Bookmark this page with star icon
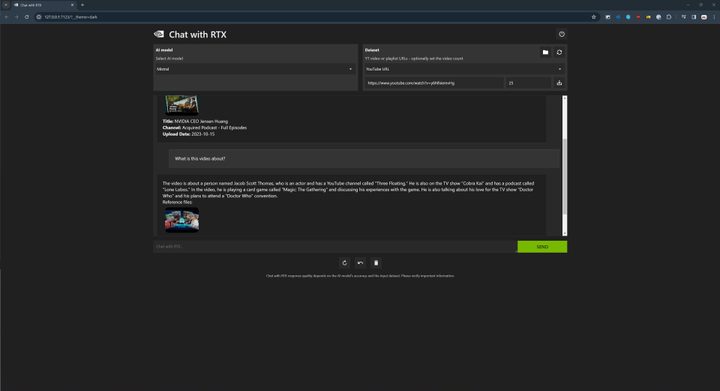The width and height of the screenshot is (720, 391). 593,17
